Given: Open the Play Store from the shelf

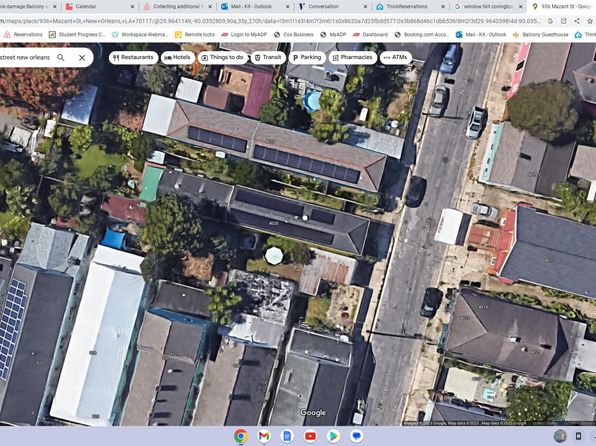Looking at the screenshot, I should 333,436.
